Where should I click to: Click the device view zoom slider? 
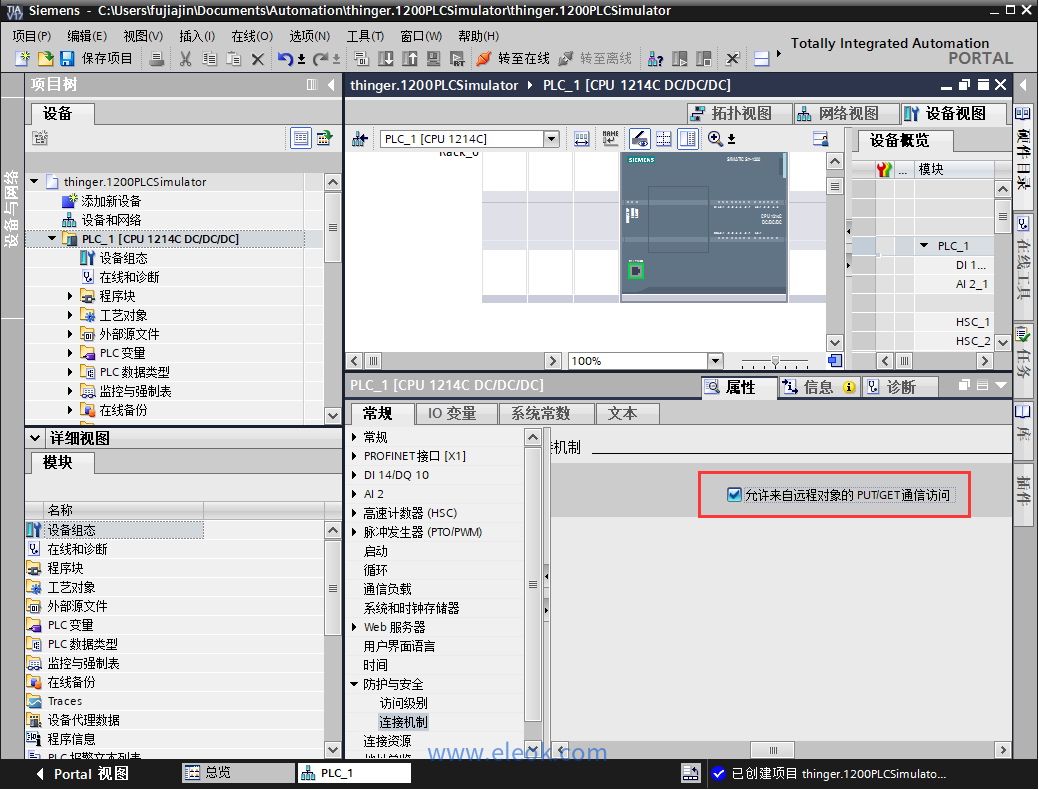(x=775, y=361)
